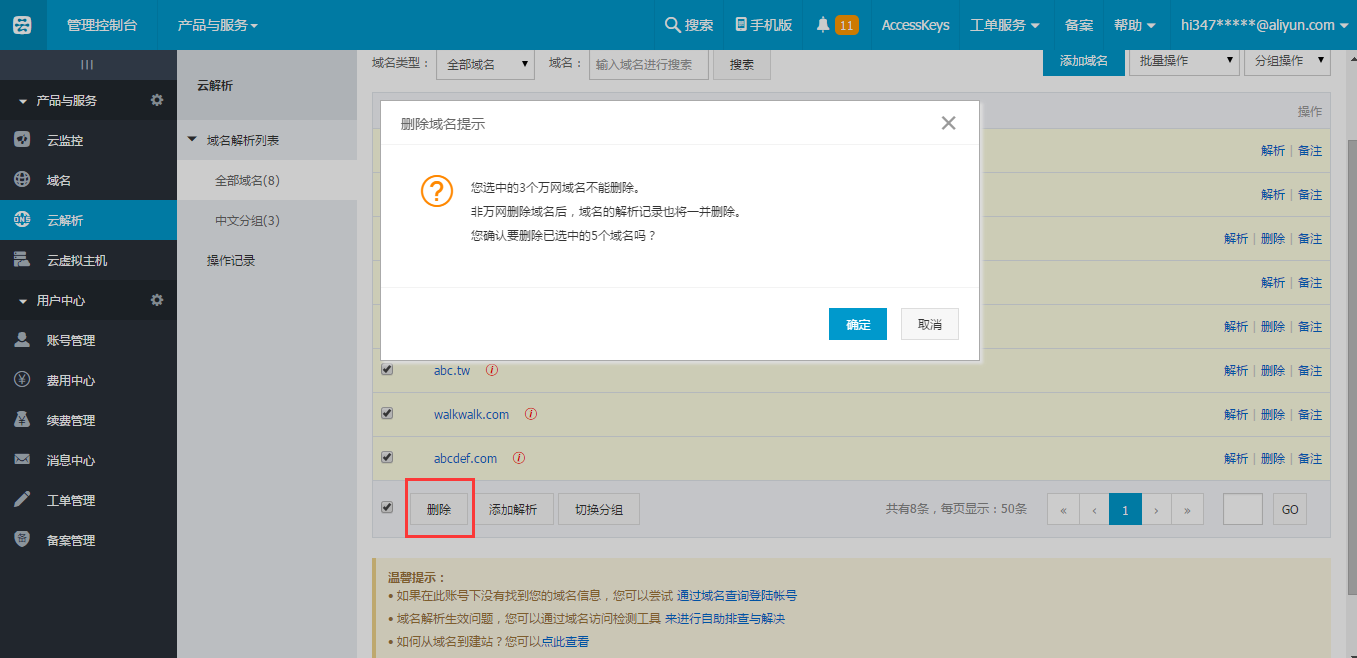The height and width of the screenshot is (658, 1357).
Task: Open the 工单服务 menu
Action: pos(1004,25)
